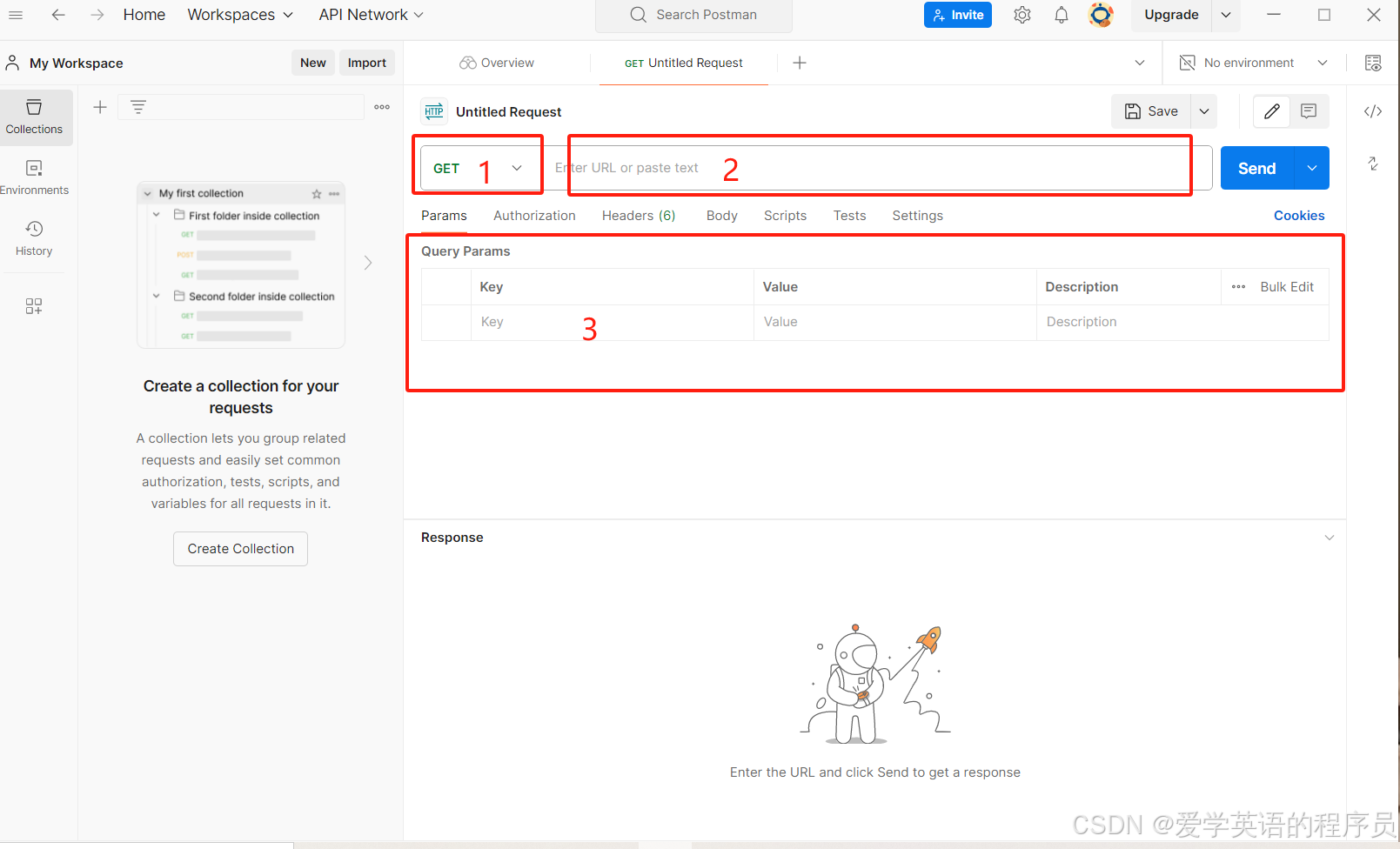Switch to the Body tab
The width and height of the screenshot is (1400, 849).
click(721, 216)
